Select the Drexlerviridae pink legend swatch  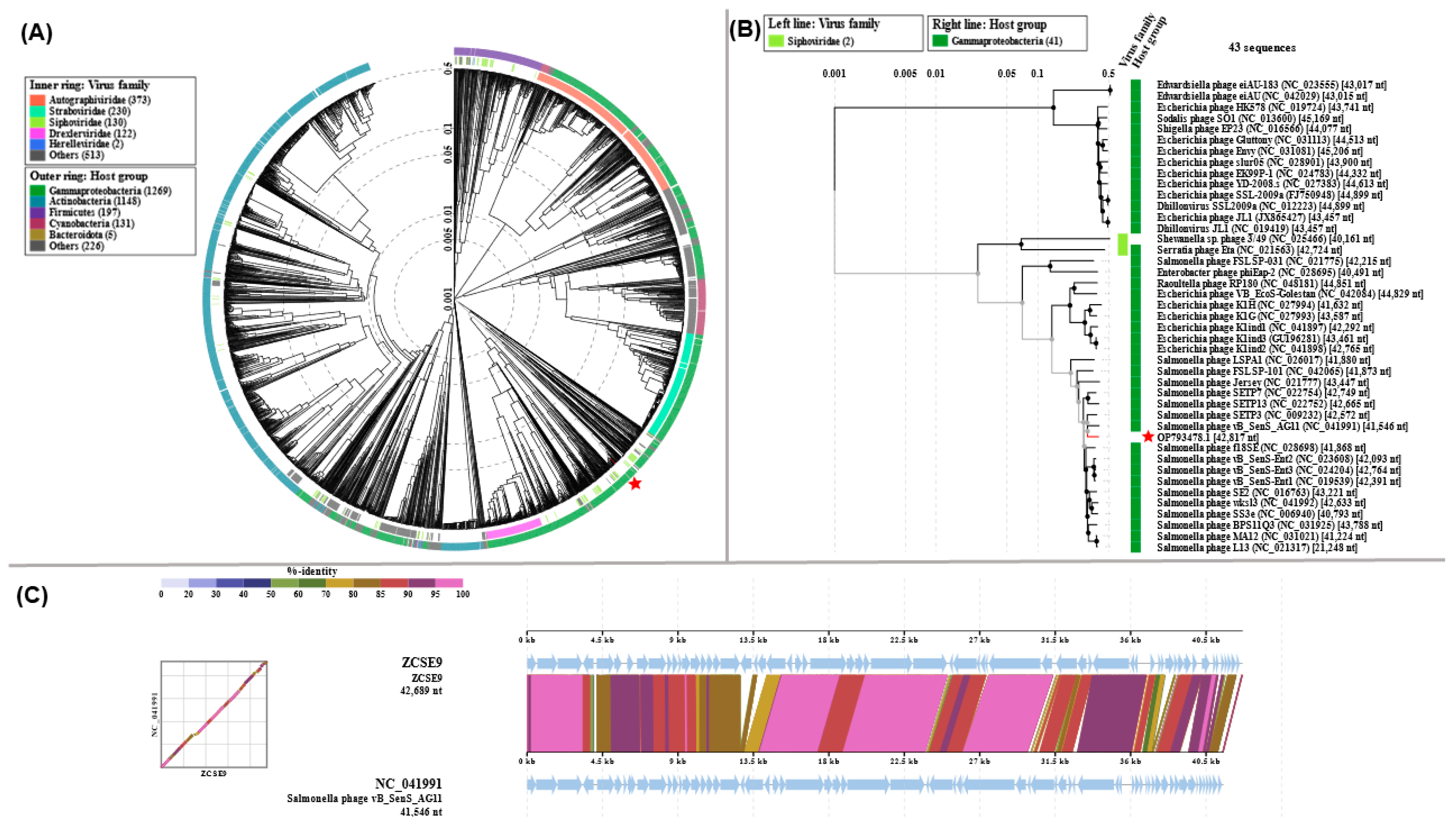38,133
